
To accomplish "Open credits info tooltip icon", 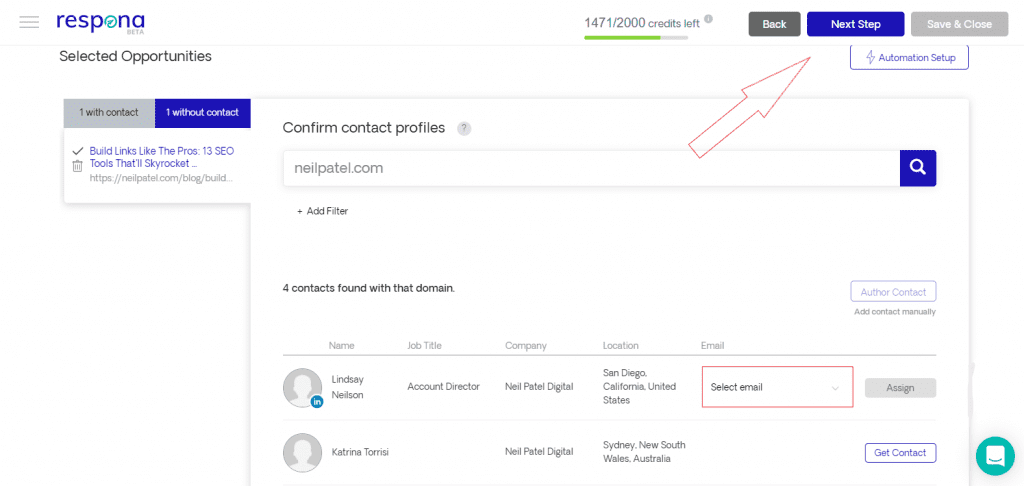I will click(709, 19).
